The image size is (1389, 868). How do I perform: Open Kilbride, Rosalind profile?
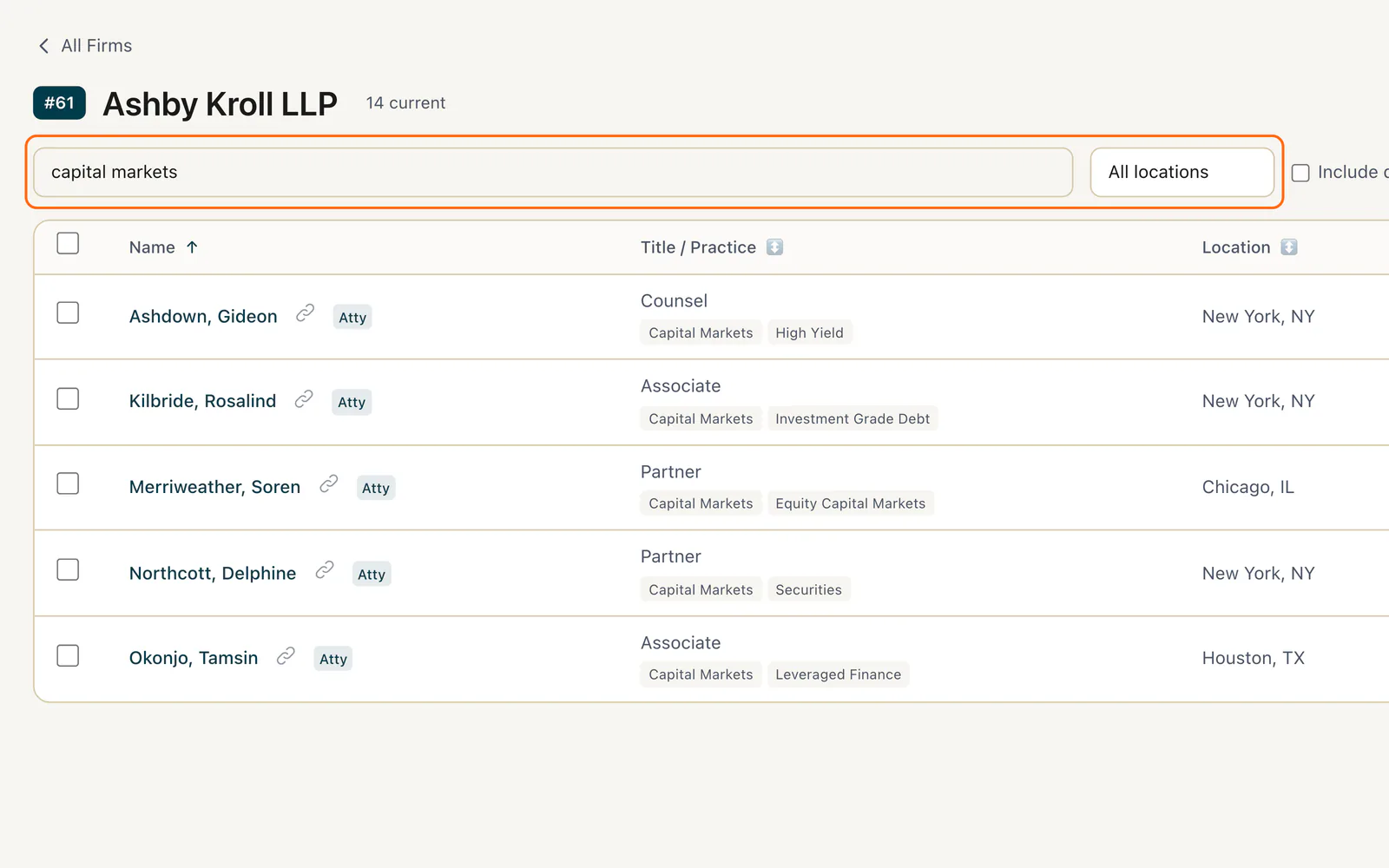pyautogui.click(x=202, y=402)
